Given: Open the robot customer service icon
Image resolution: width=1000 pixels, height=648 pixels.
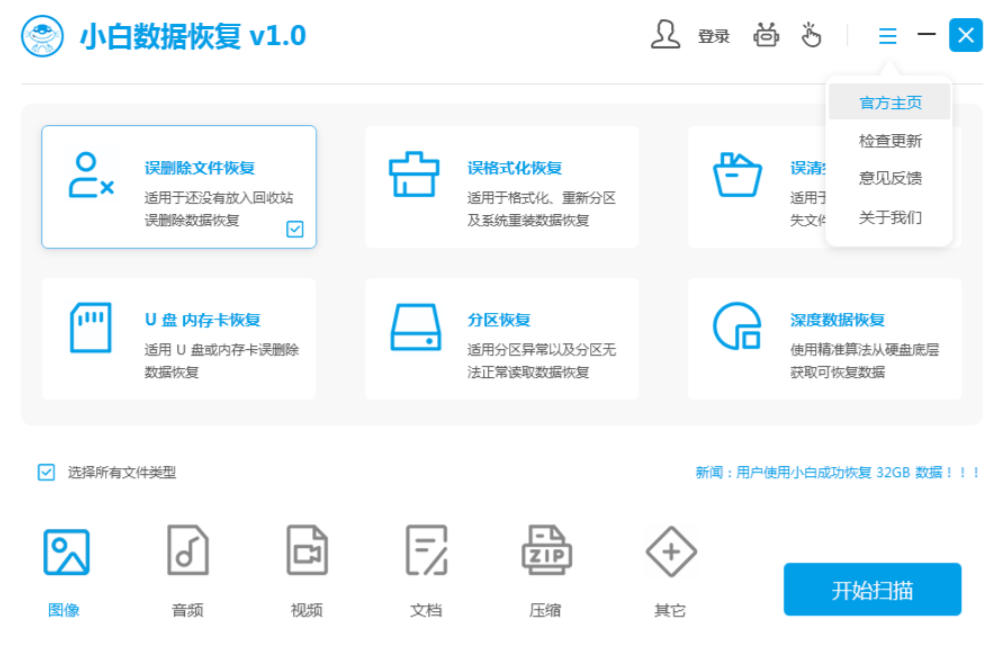Looking at the screenshot, I should (x=767, y=35).
